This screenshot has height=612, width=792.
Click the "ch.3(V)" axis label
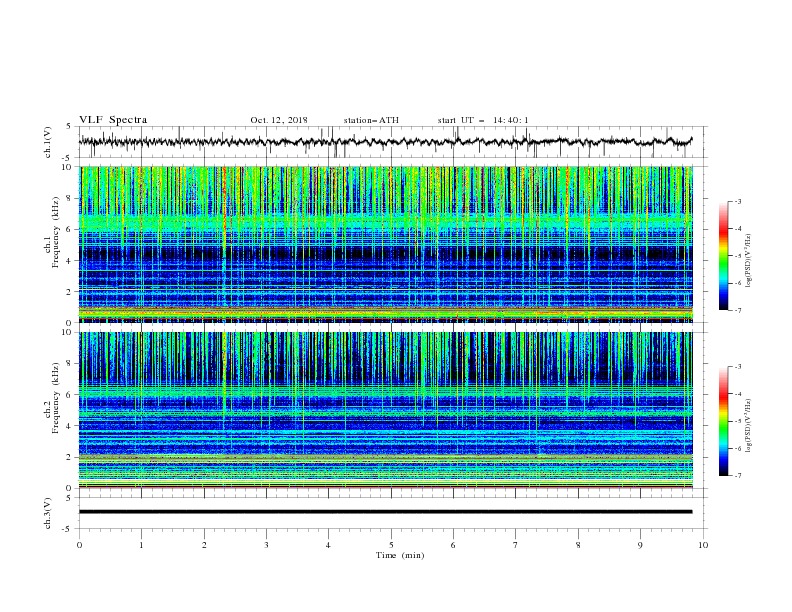pos(48,513)
